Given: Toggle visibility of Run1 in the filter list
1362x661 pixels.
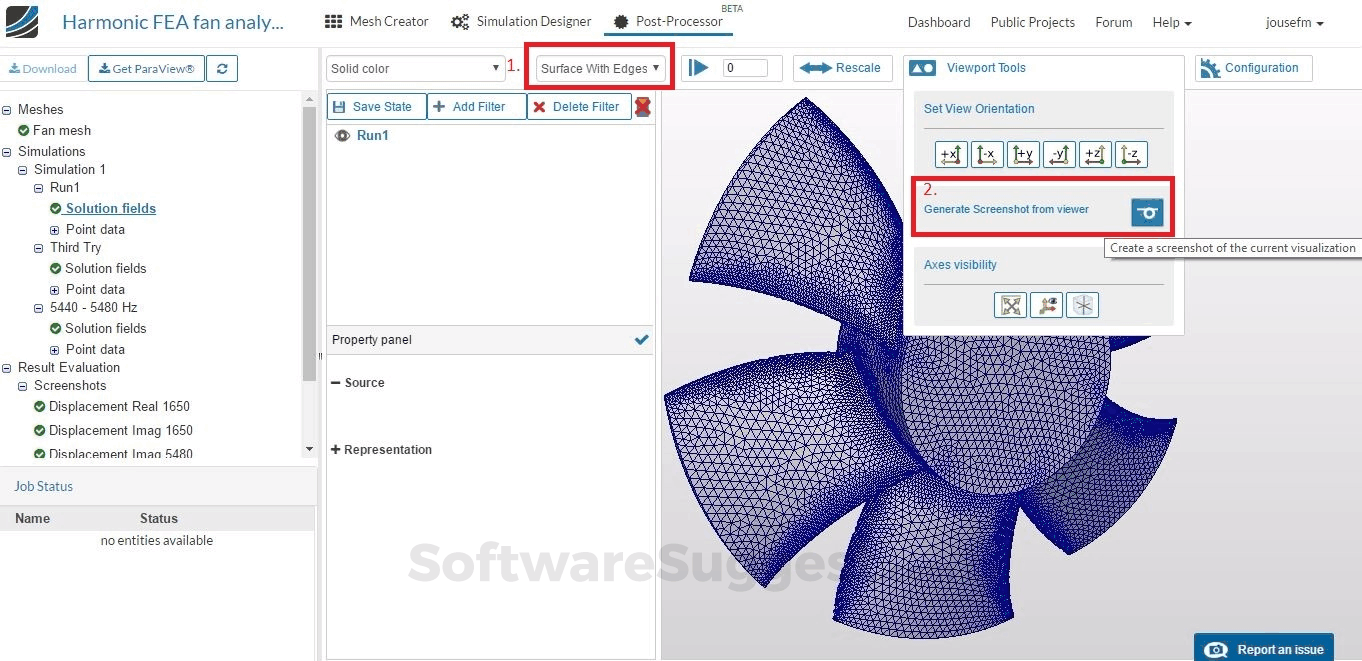Looking at the screenshot, I should point(341,135).
